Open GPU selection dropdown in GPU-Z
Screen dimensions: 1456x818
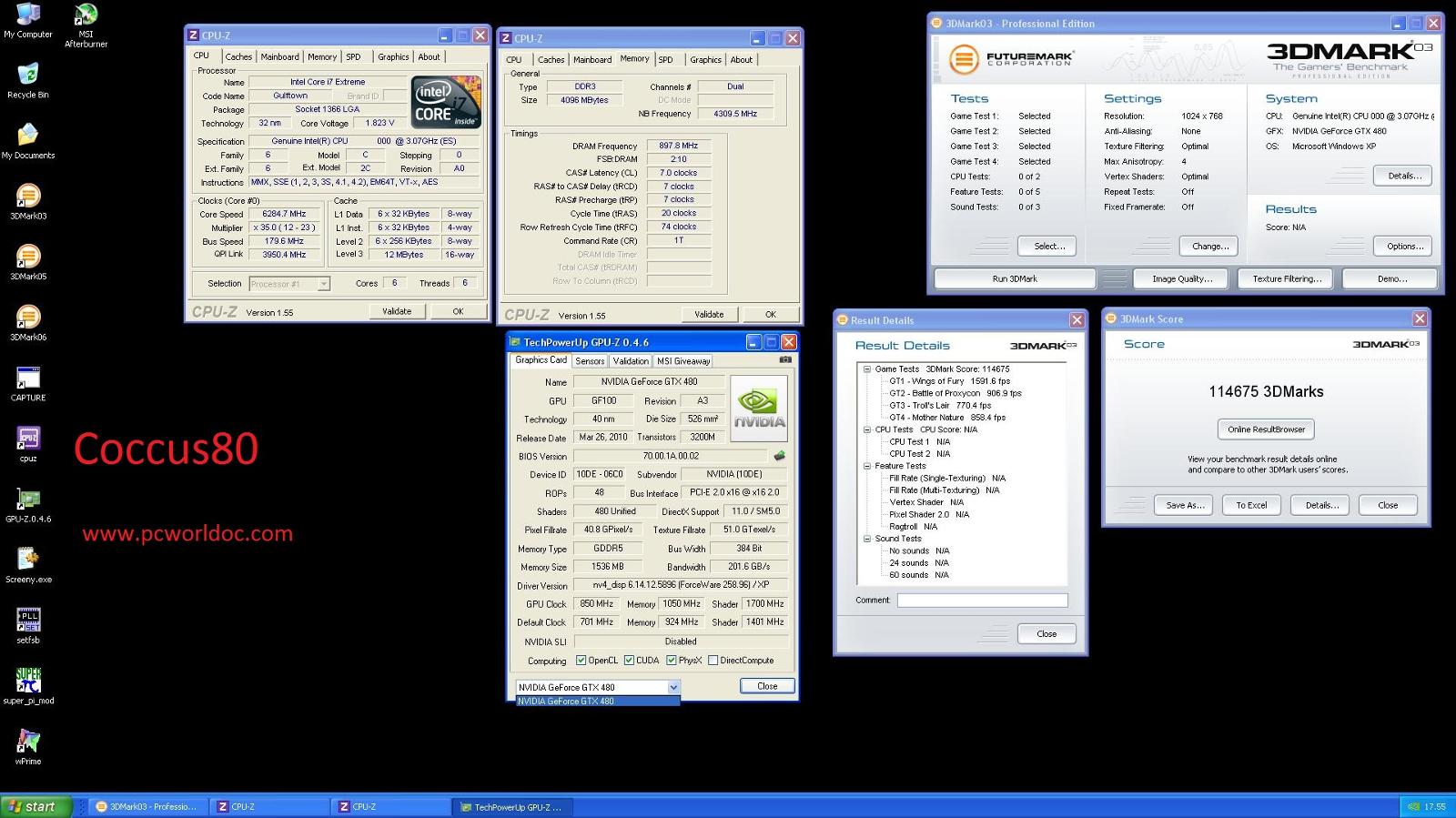[673, 687]
